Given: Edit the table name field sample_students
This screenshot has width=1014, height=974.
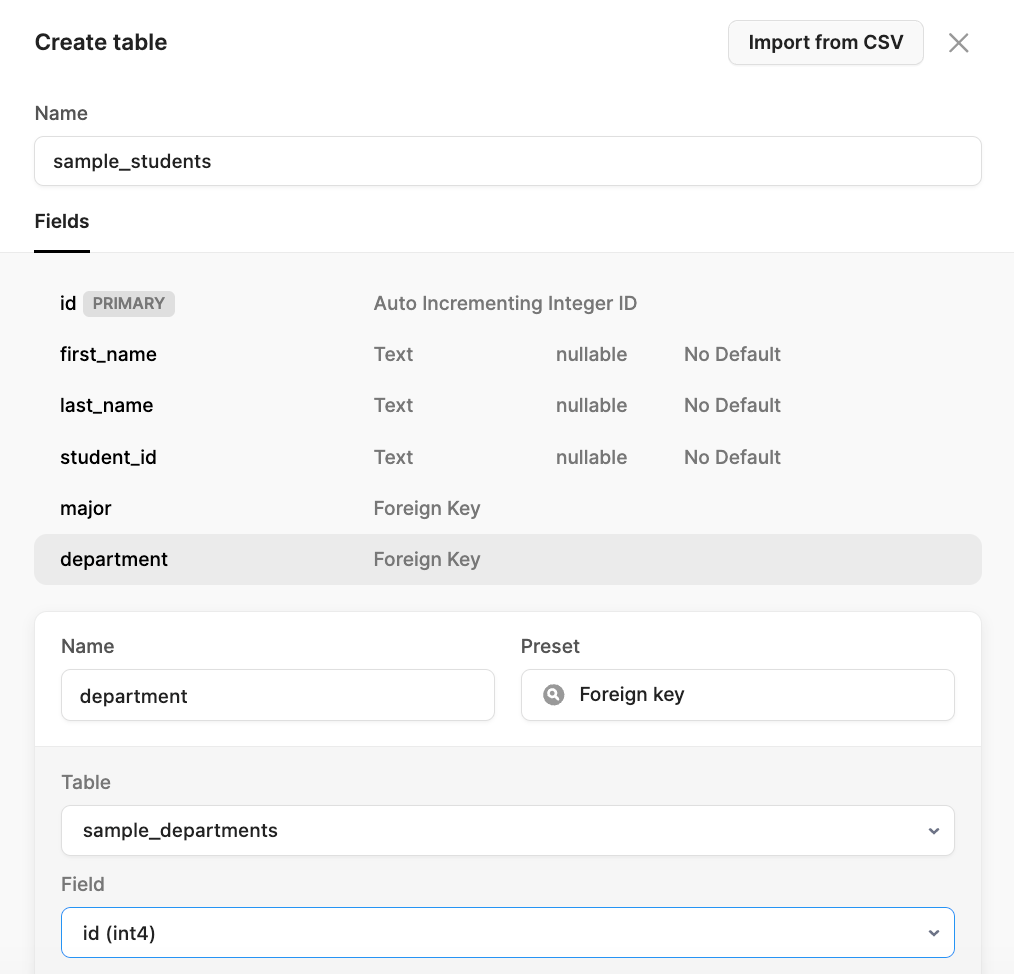Looking at the screenshot, I should point(508,161).
